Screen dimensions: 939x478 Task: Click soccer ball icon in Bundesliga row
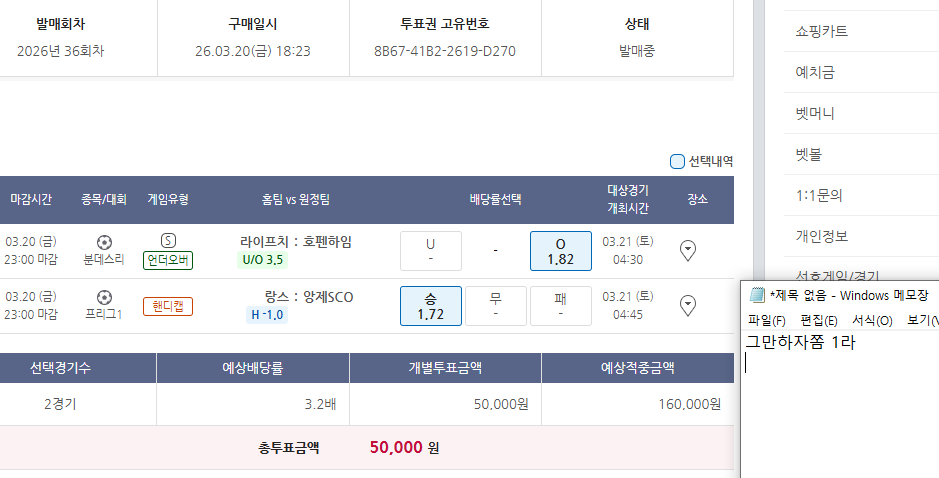click(105, 242)
